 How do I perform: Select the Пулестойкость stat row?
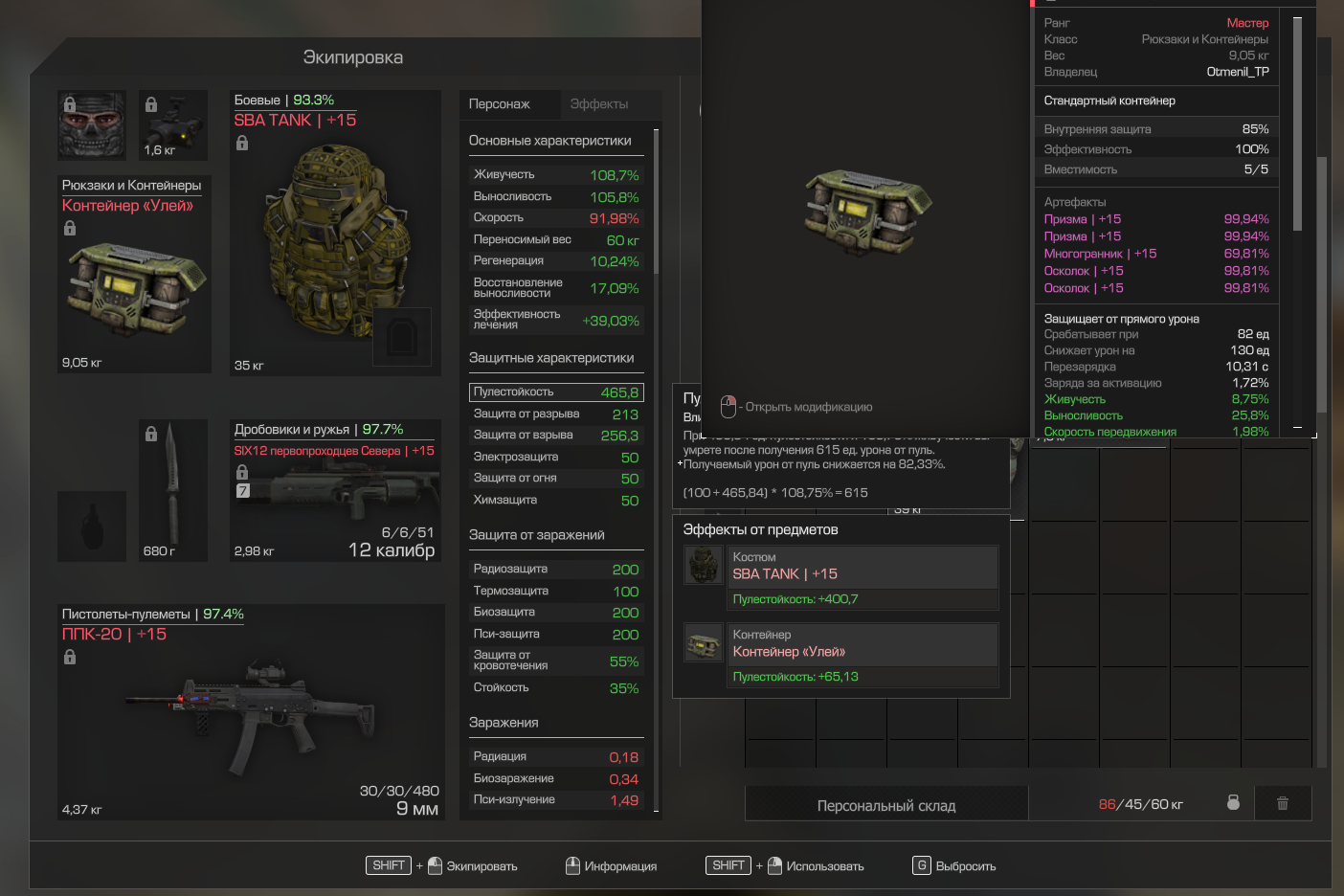pos(556,392)
